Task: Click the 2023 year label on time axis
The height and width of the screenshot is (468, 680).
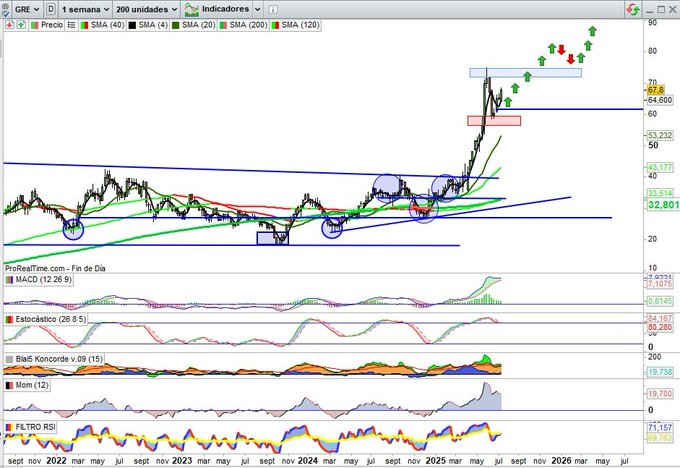Action: tap(182, 461)
